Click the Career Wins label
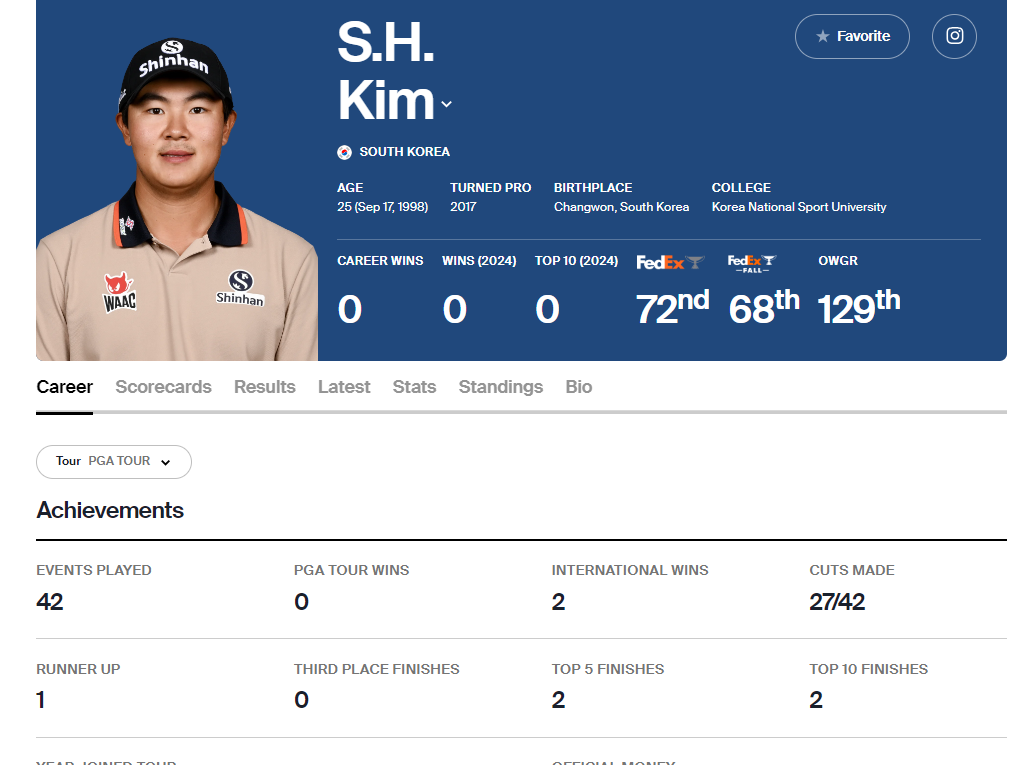 380,261
